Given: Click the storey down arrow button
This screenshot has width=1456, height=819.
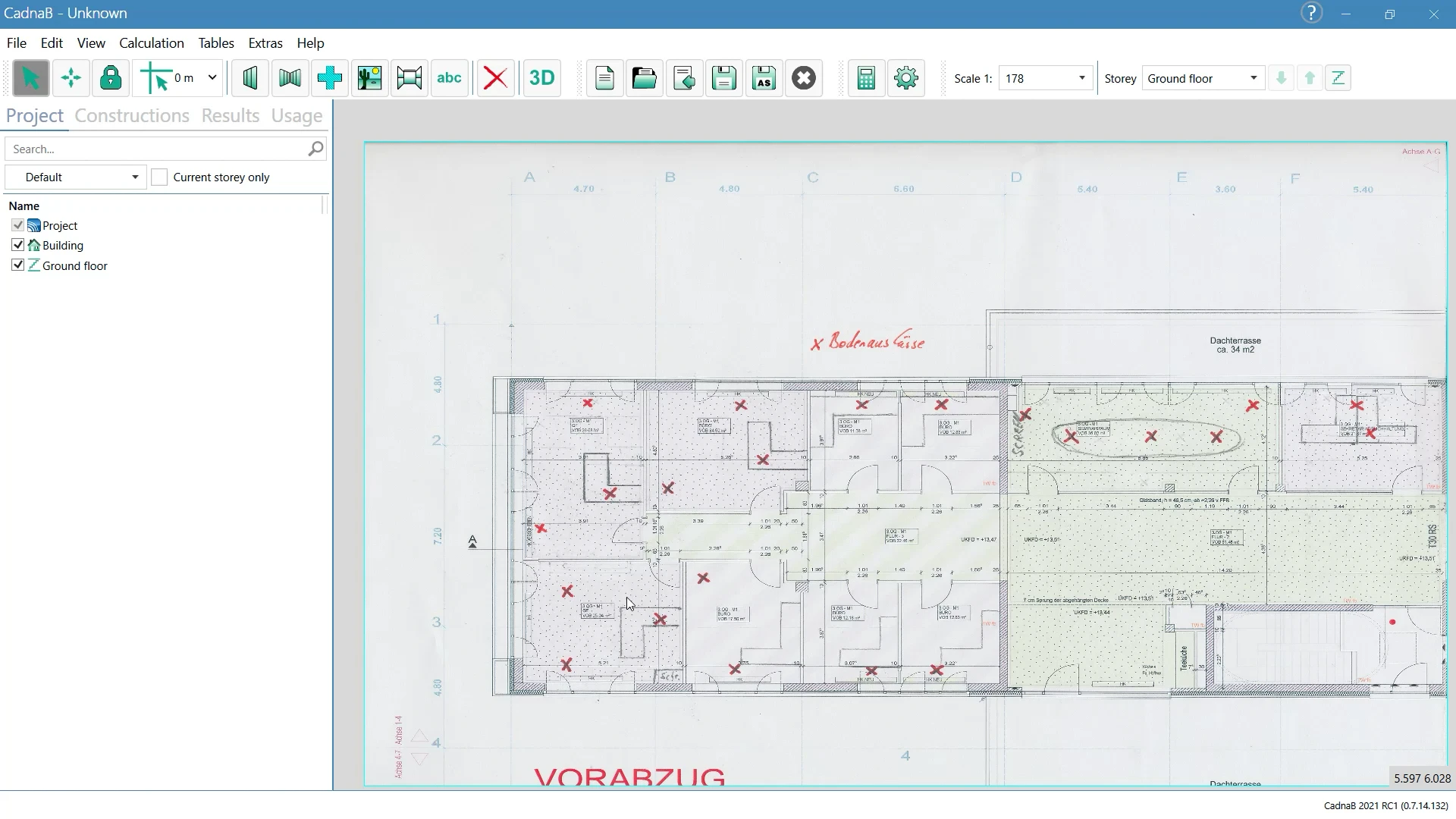Looking at the screenshot, I should pyautogui.click(x=1282, y=78).
